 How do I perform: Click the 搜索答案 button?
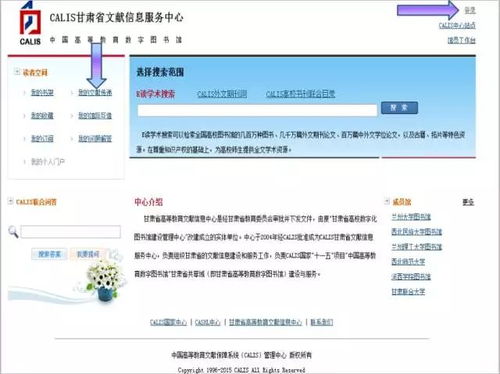point(49,254)
